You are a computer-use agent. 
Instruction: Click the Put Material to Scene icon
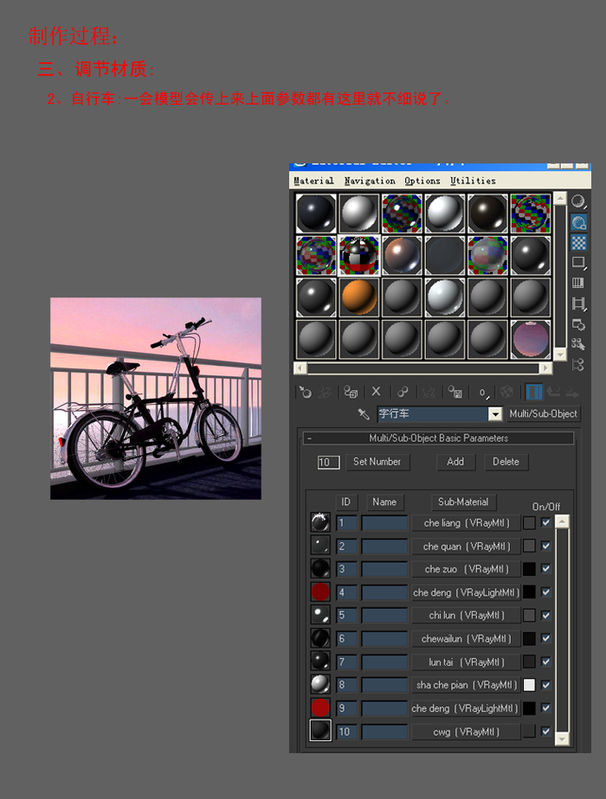(325, 392)
